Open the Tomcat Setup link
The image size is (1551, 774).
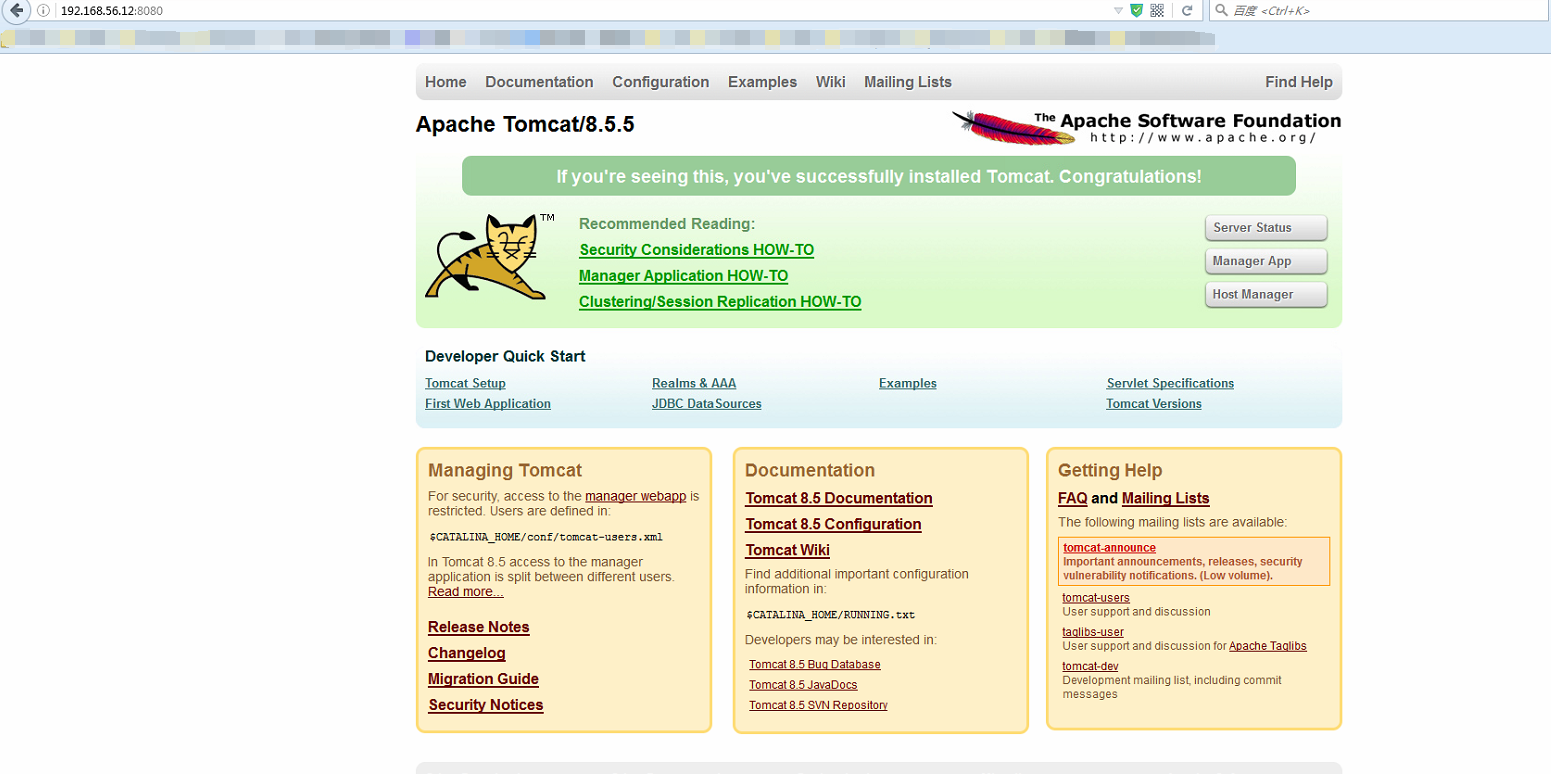465,383
